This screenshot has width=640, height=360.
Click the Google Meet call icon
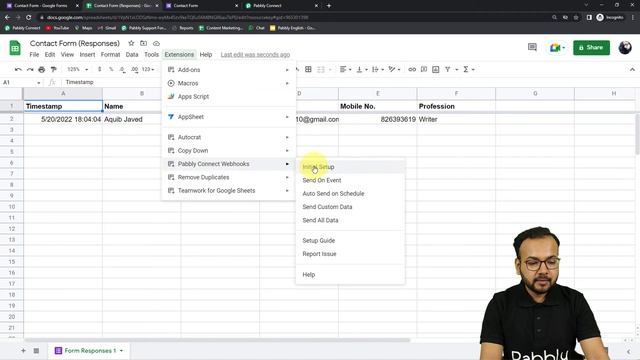click(555, 48)
